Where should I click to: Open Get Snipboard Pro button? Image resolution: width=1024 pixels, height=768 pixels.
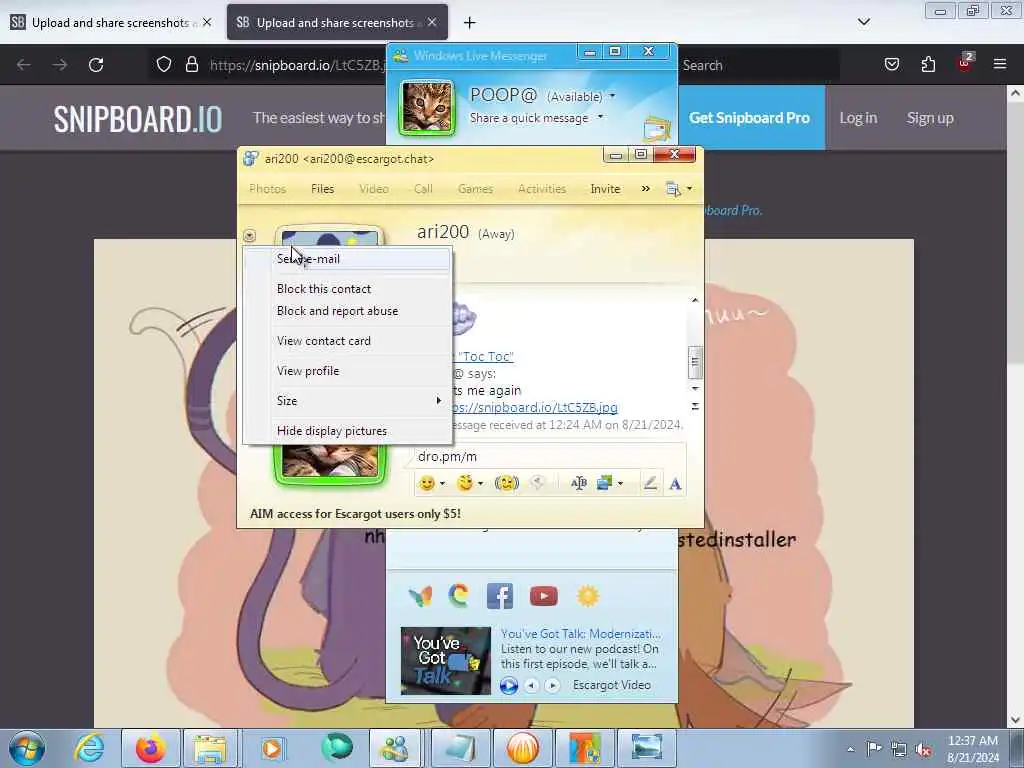tap(750, 118)
